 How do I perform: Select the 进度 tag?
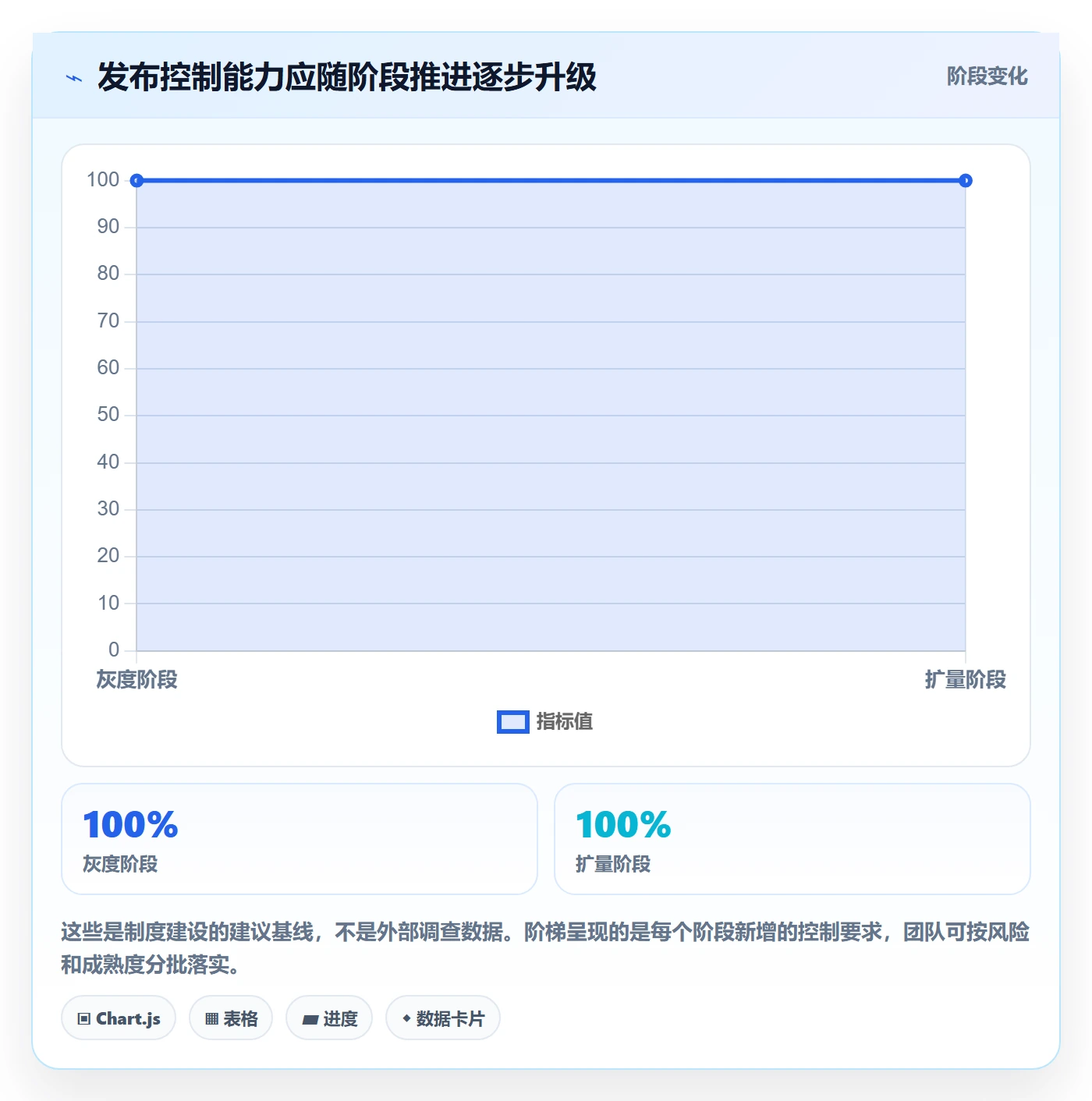329,1018
